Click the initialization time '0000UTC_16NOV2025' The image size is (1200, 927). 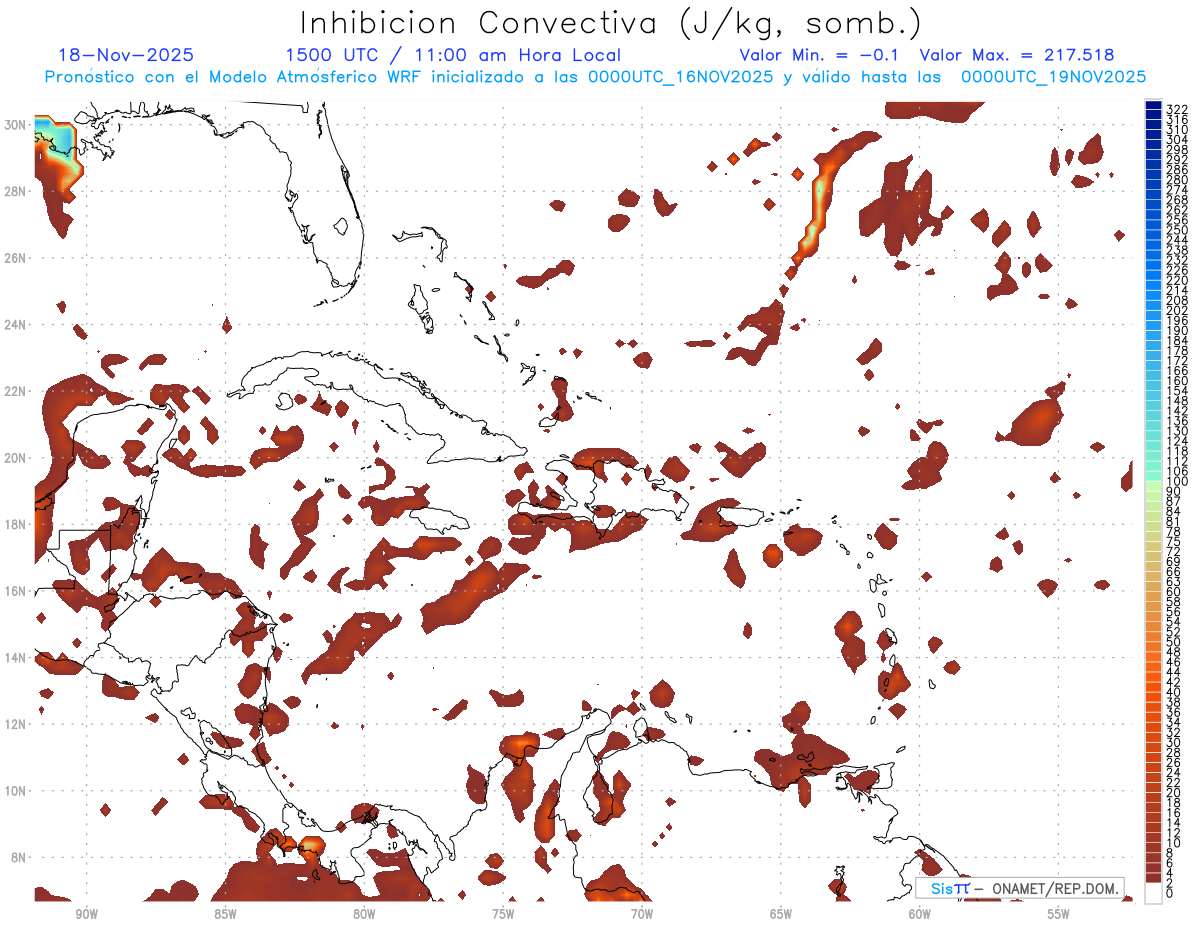tap(672, 77)
